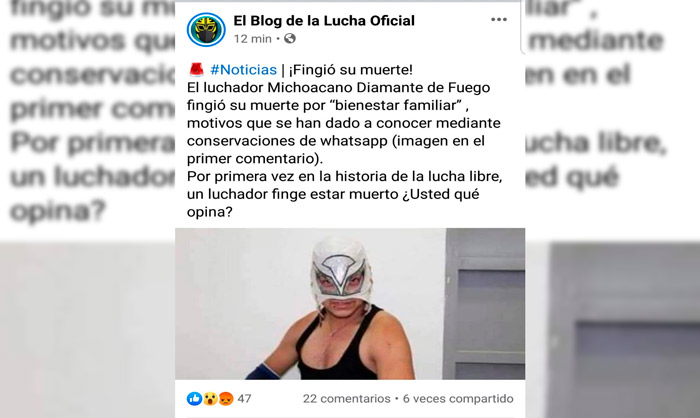Open El Blog de la Lucha Oficial page
The image size is (700, 418).
pyautogui.click(x=324, y=21)
